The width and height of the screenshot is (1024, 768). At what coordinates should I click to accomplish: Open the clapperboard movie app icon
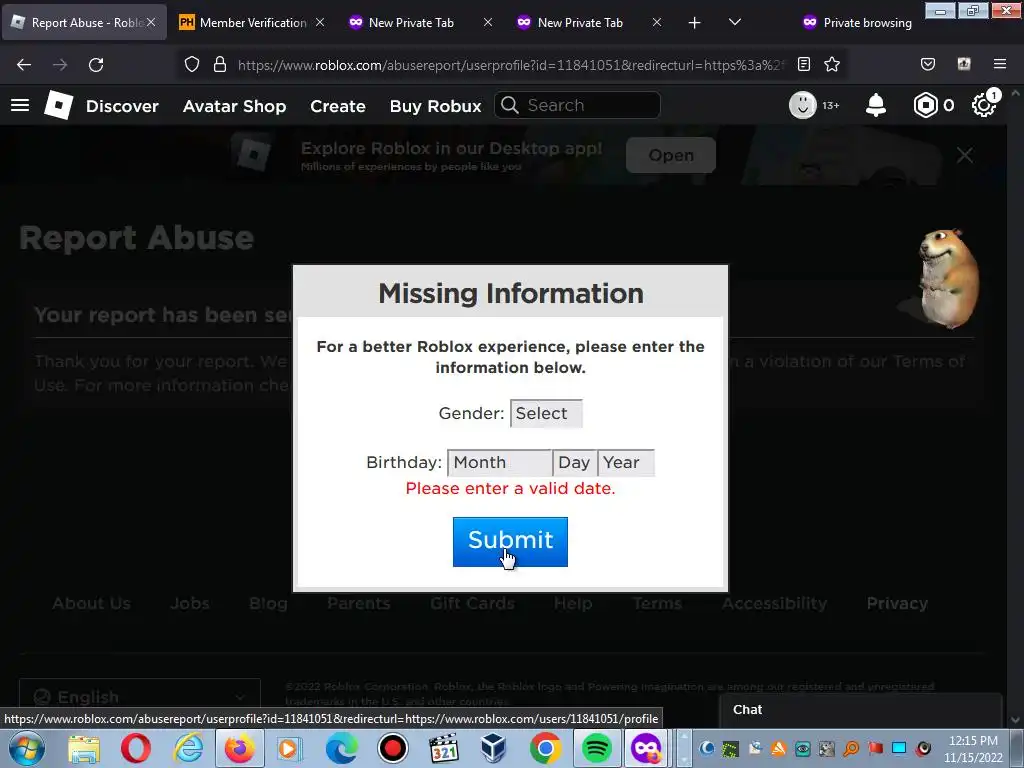click(x=443, y=748)
